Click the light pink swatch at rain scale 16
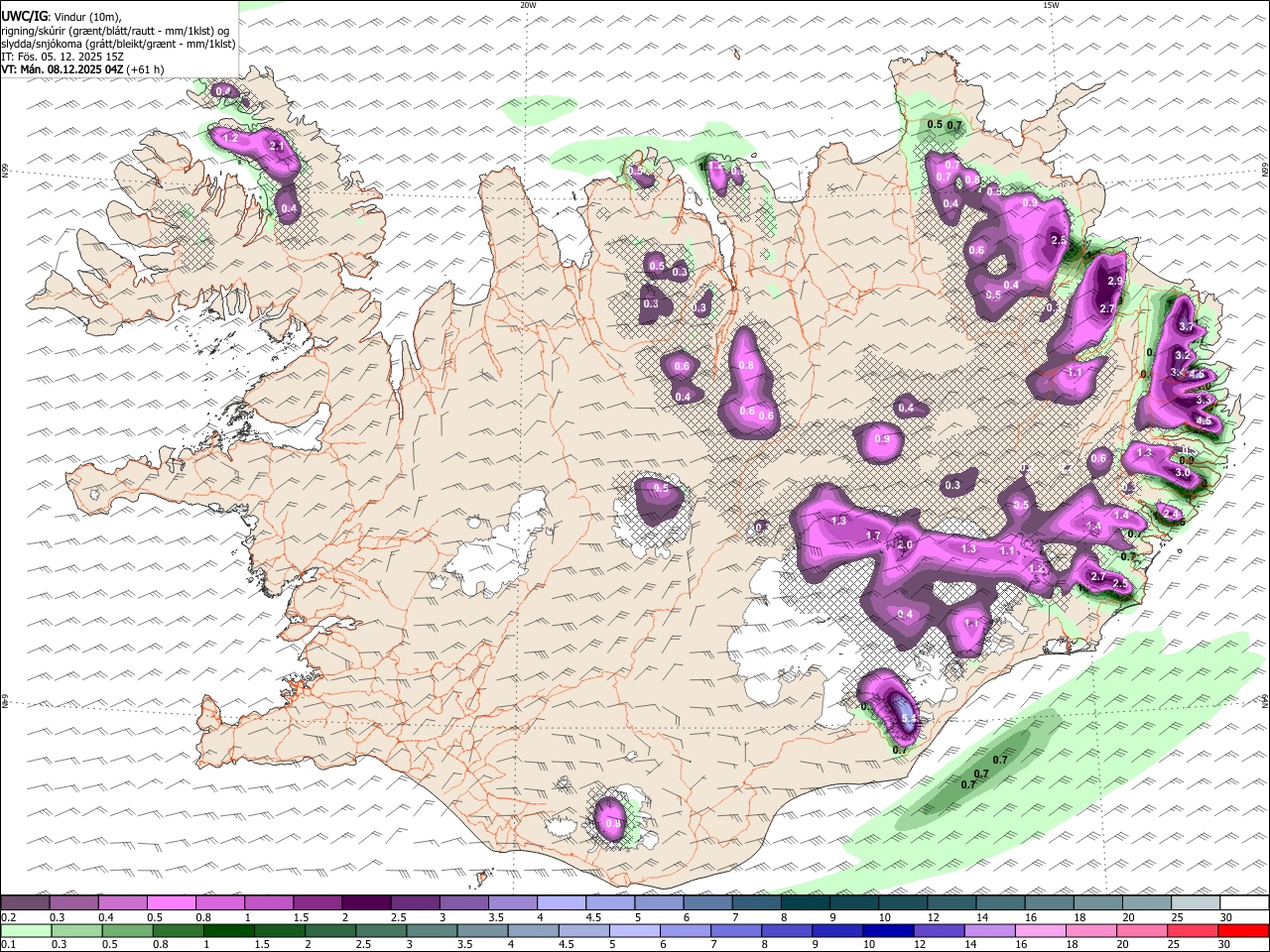 (1040, 930)
